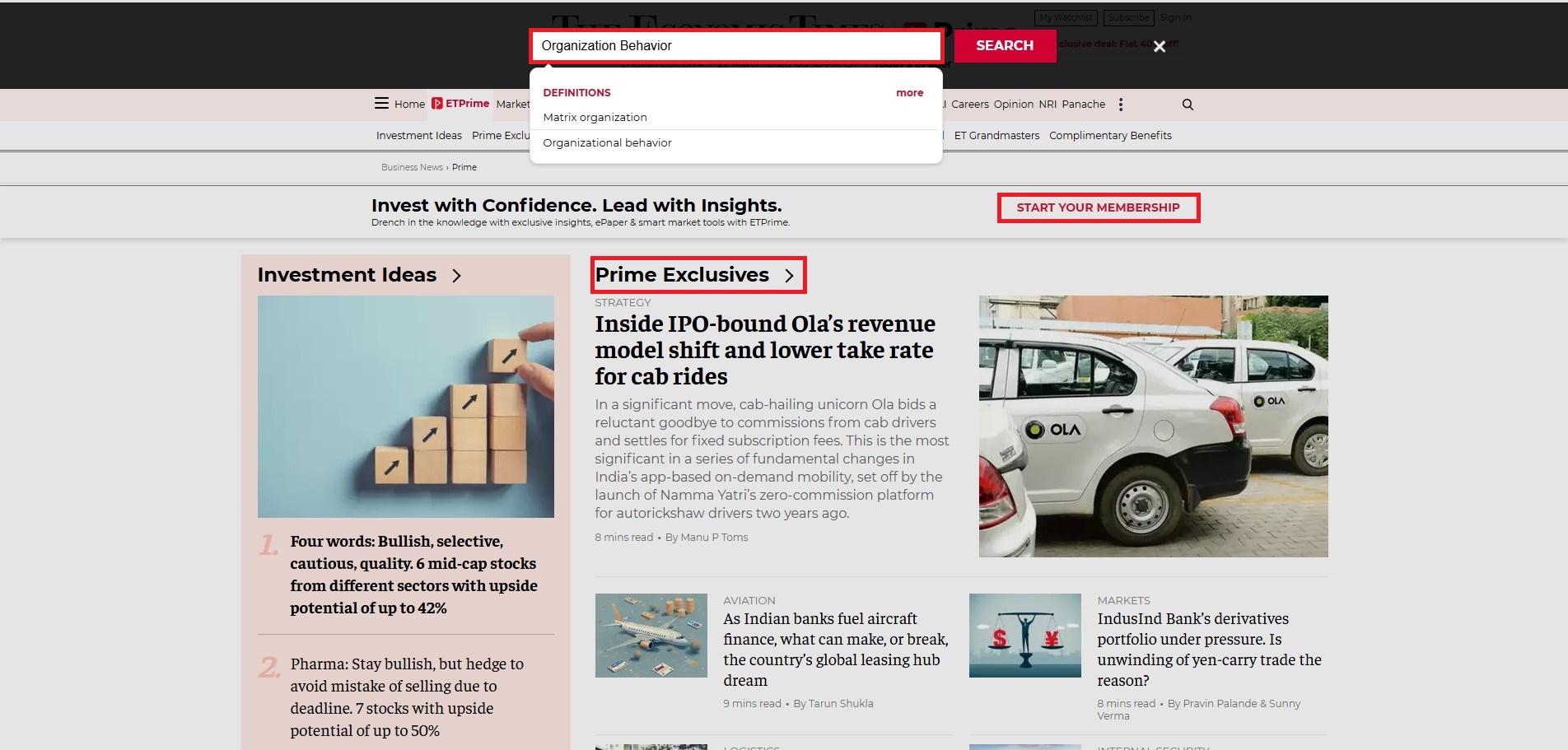Select Matrix organization suggestion
This screenshot has width=1568, height=750.
pos(595,118)
